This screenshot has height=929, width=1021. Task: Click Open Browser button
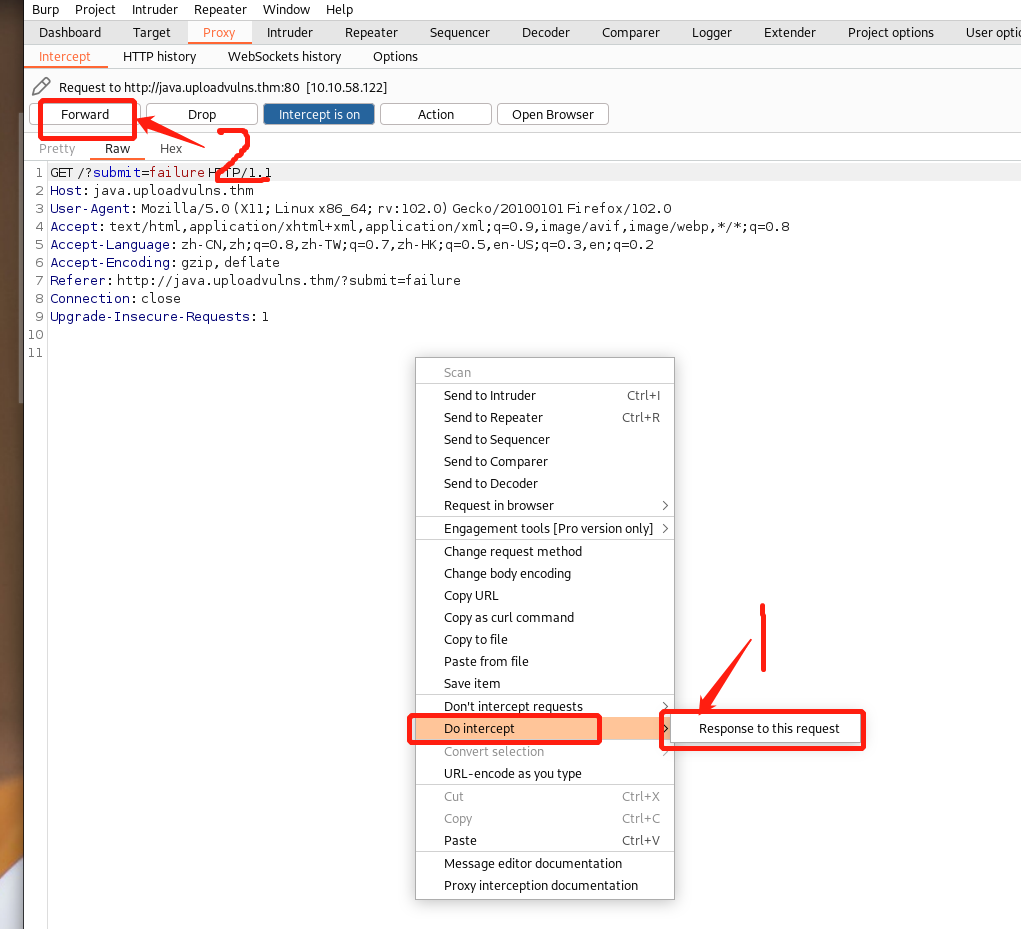[552, 115]
